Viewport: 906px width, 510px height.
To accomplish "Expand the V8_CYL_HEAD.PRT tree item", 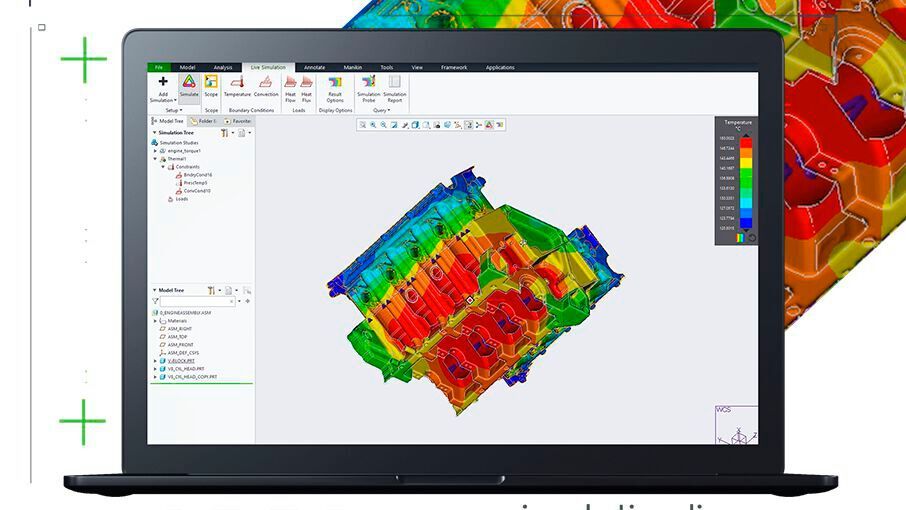I will (x=155, y=369).
